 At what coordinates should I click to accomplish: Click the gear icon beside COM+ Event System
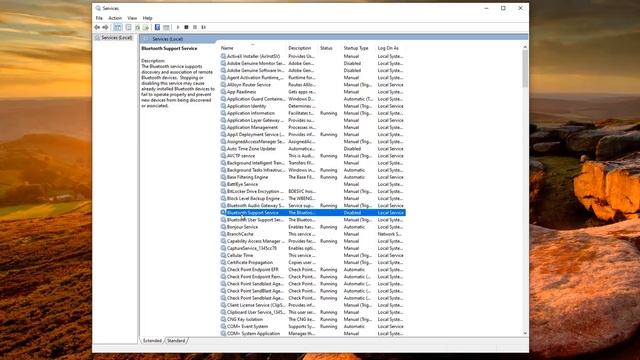pyautogui.click(x=223, y=327)
